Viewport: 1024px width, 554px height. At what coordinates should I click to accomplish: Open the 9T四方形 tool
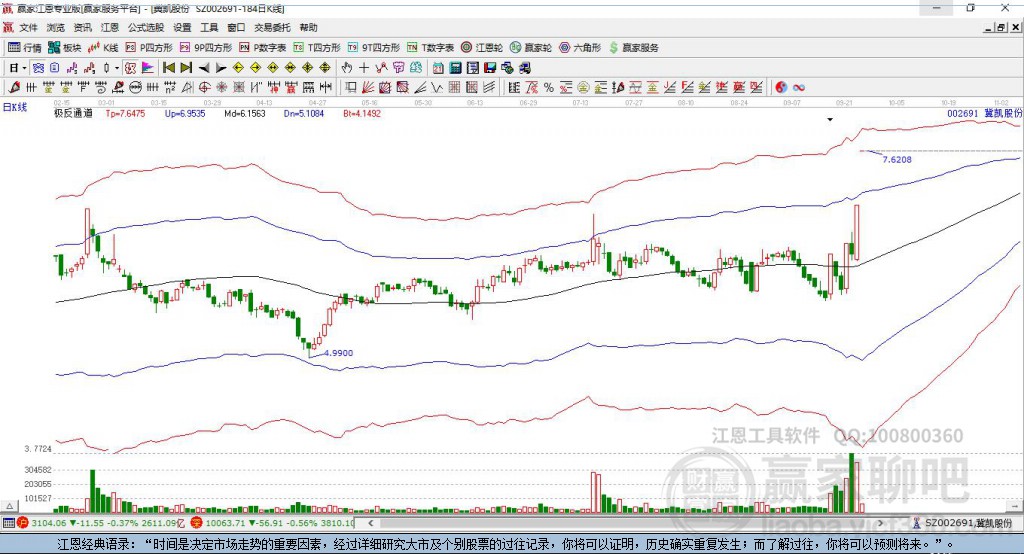click(x=374, y=48)
